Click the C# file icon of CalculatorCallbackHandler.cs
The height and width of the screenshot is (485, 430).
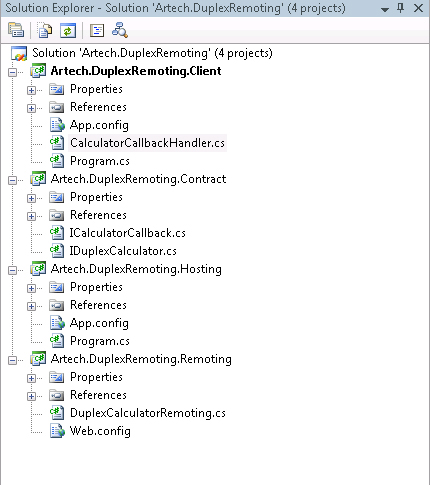click(x=57, y=143)
